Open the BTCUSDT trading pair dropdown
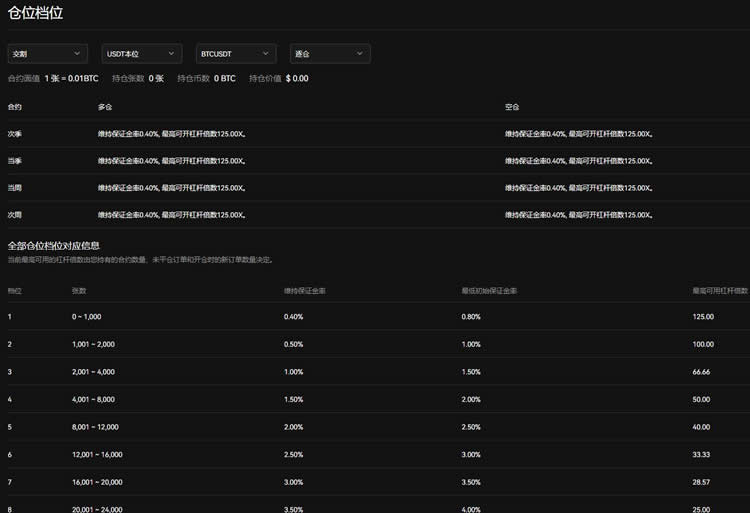The height and width of the screenshot is (513, 750). 235,54
